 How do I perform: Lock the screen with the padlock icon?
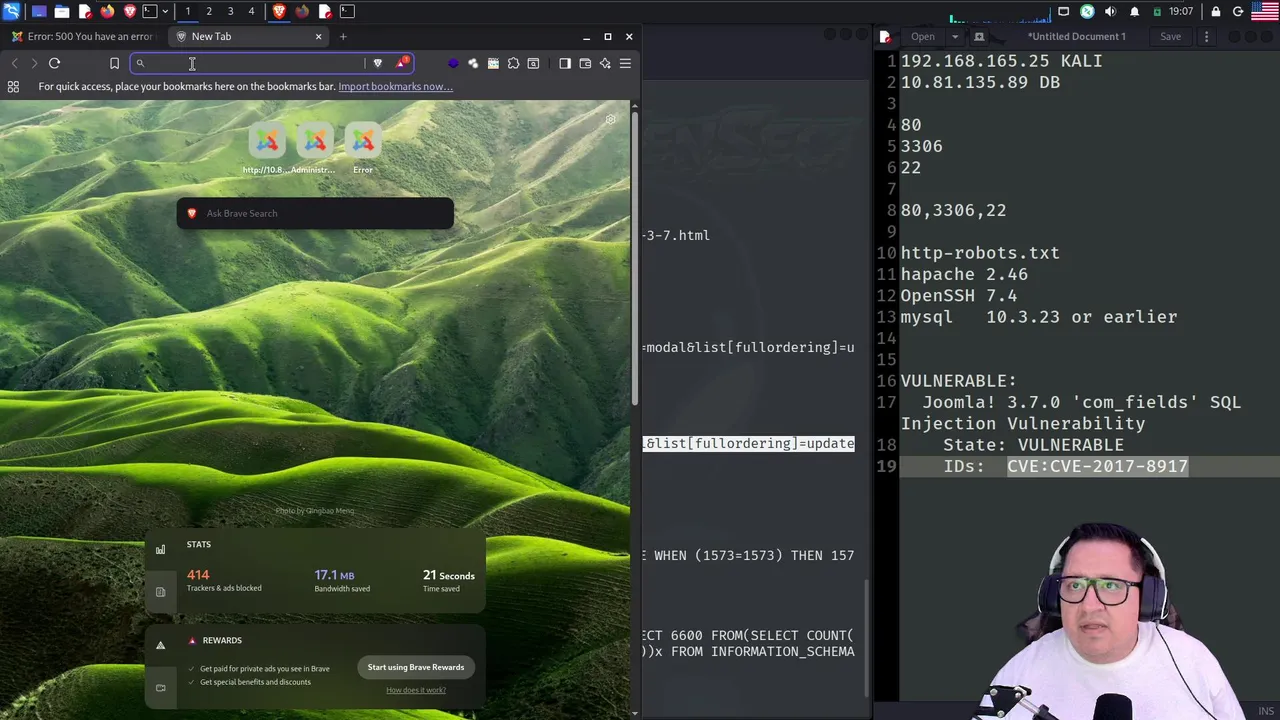pyautogui.click(x=1215, y=11)
